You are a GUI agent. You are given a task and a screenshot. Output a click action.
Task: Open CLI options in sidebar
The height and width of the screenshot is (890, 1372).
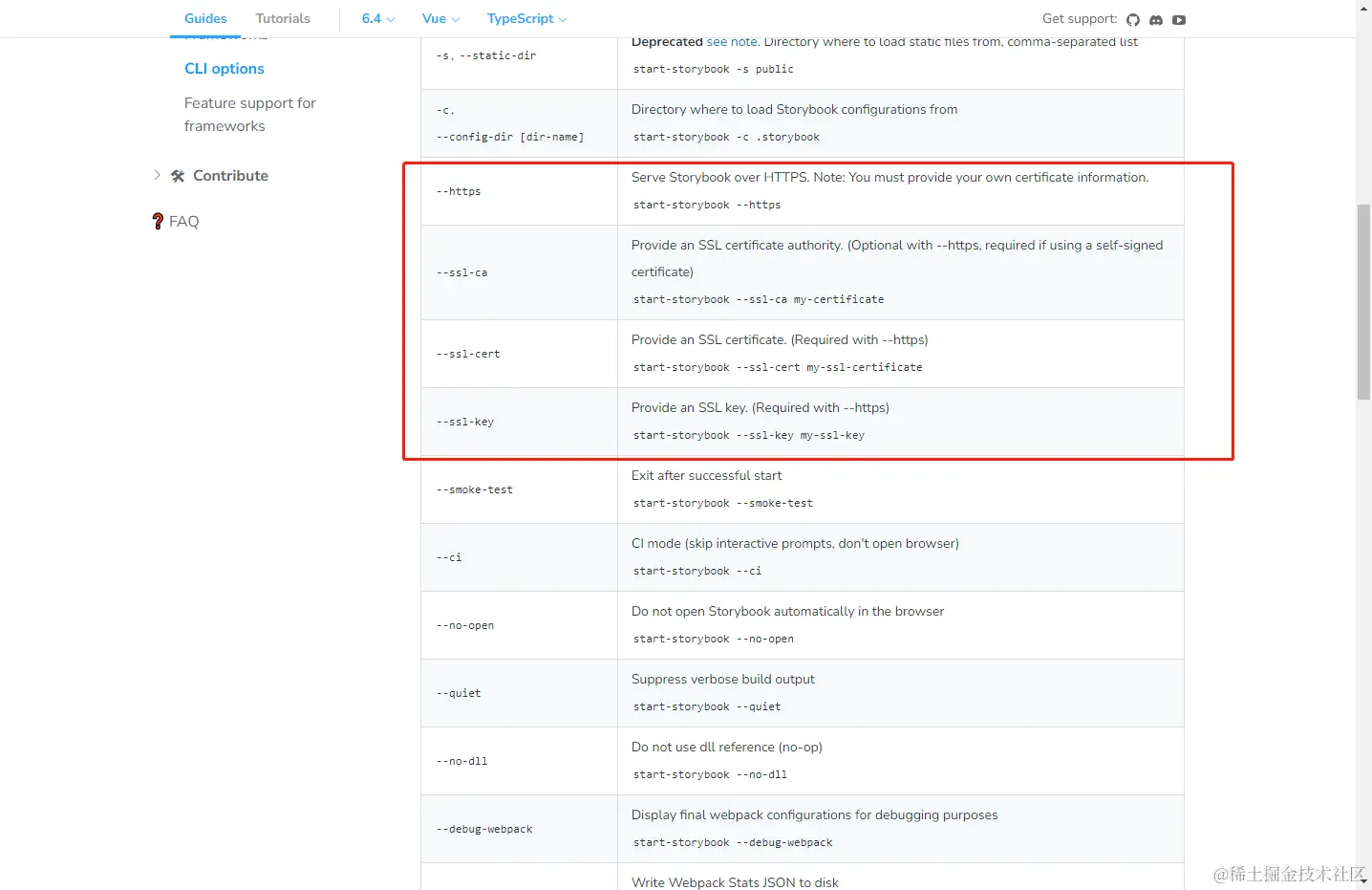click(x=225, y=69)
